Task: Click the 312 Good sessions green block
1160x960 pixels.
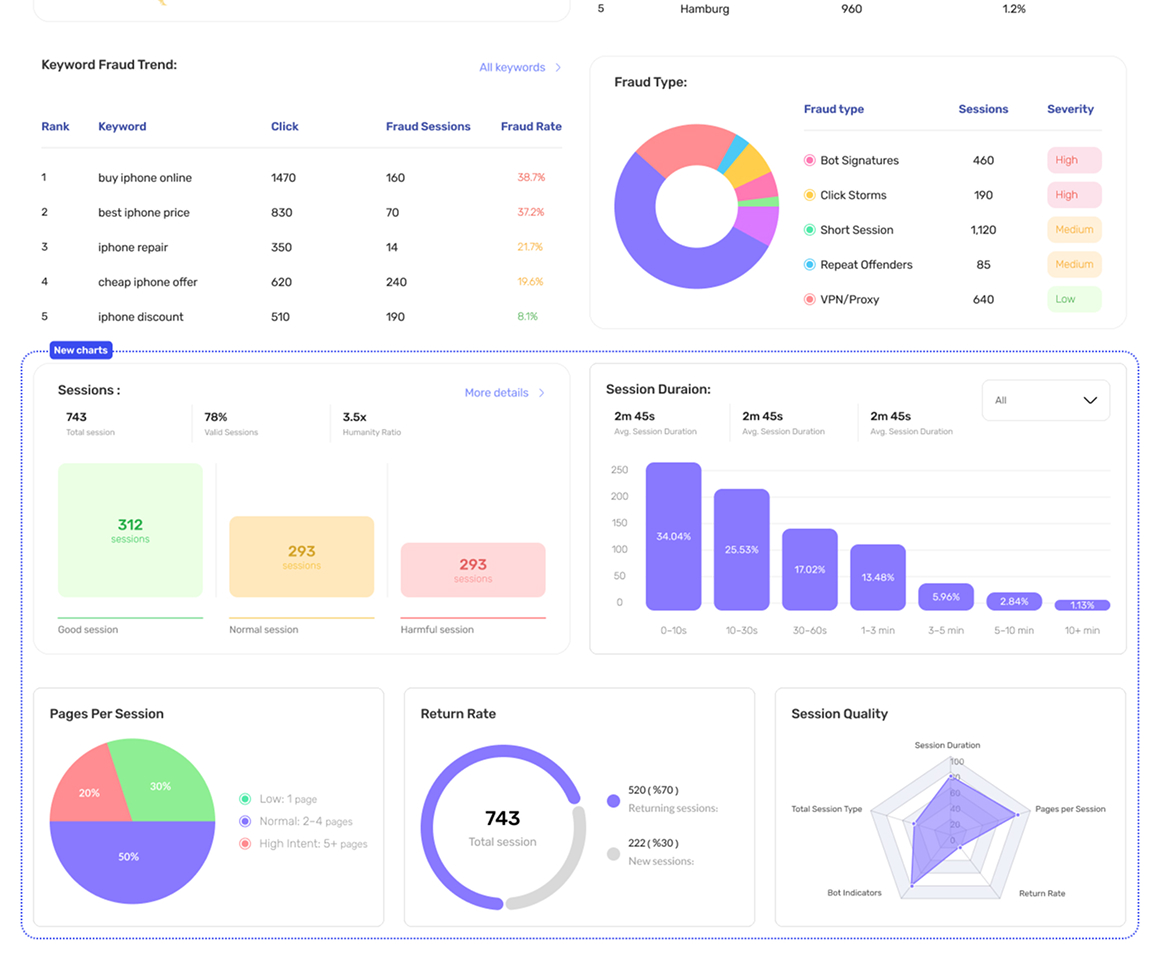Action: click(130, 530)
